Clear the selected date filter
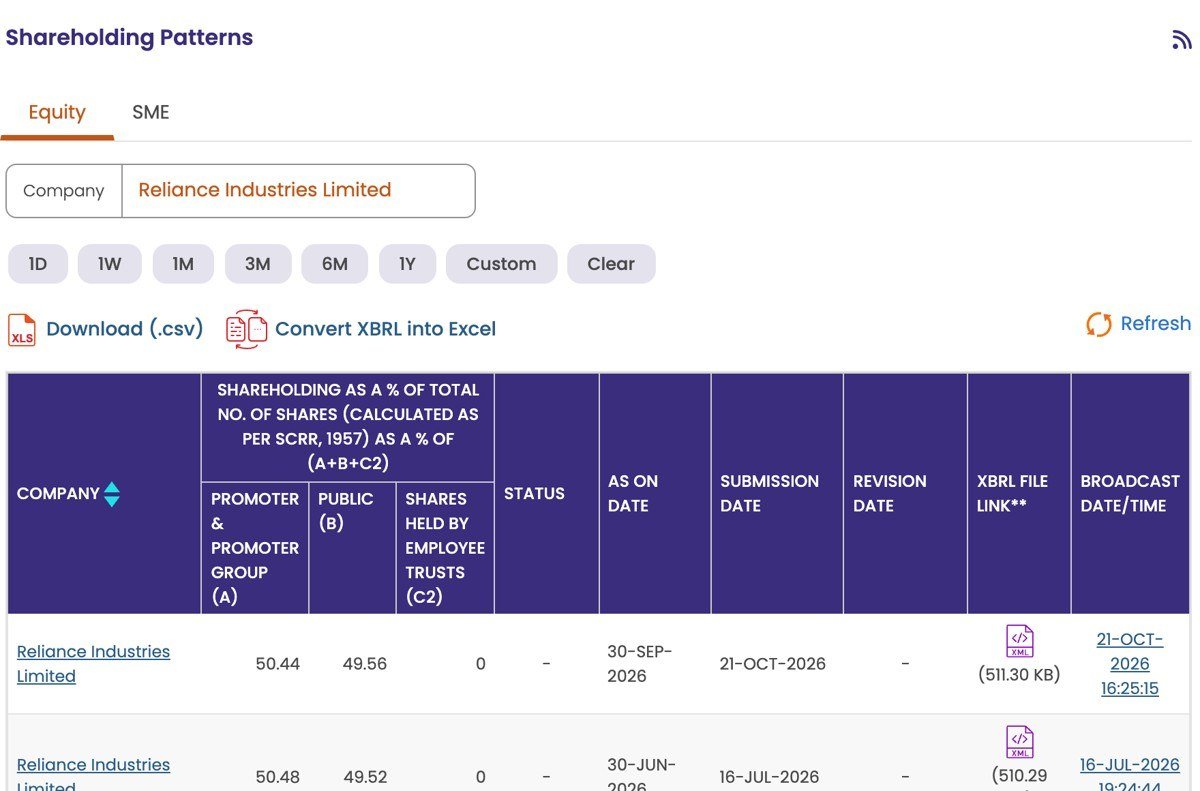Image resolution: width=1200 pixels, height=791 pixels. 611,264
